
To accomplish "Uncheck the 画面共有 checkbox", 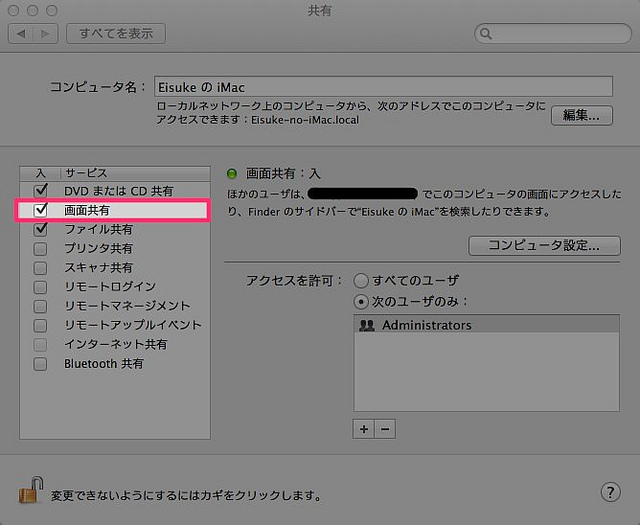I will point(40,210).
